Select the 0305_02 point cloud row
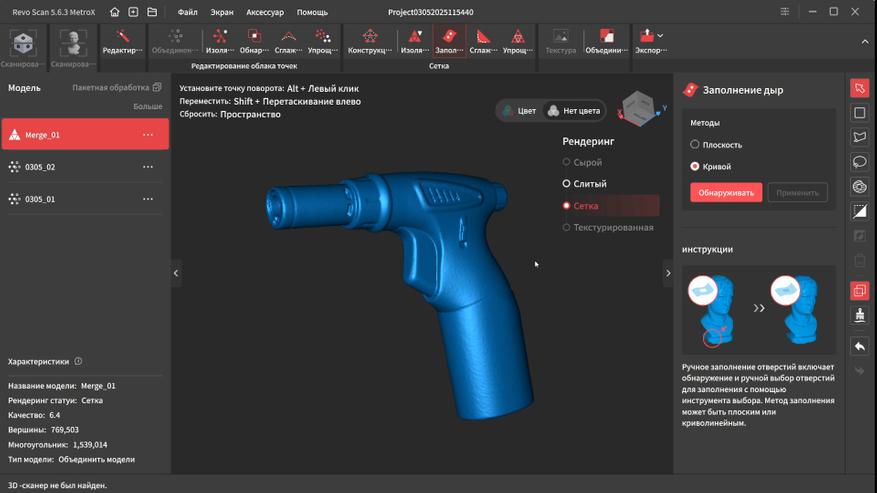 pos(85,167)
